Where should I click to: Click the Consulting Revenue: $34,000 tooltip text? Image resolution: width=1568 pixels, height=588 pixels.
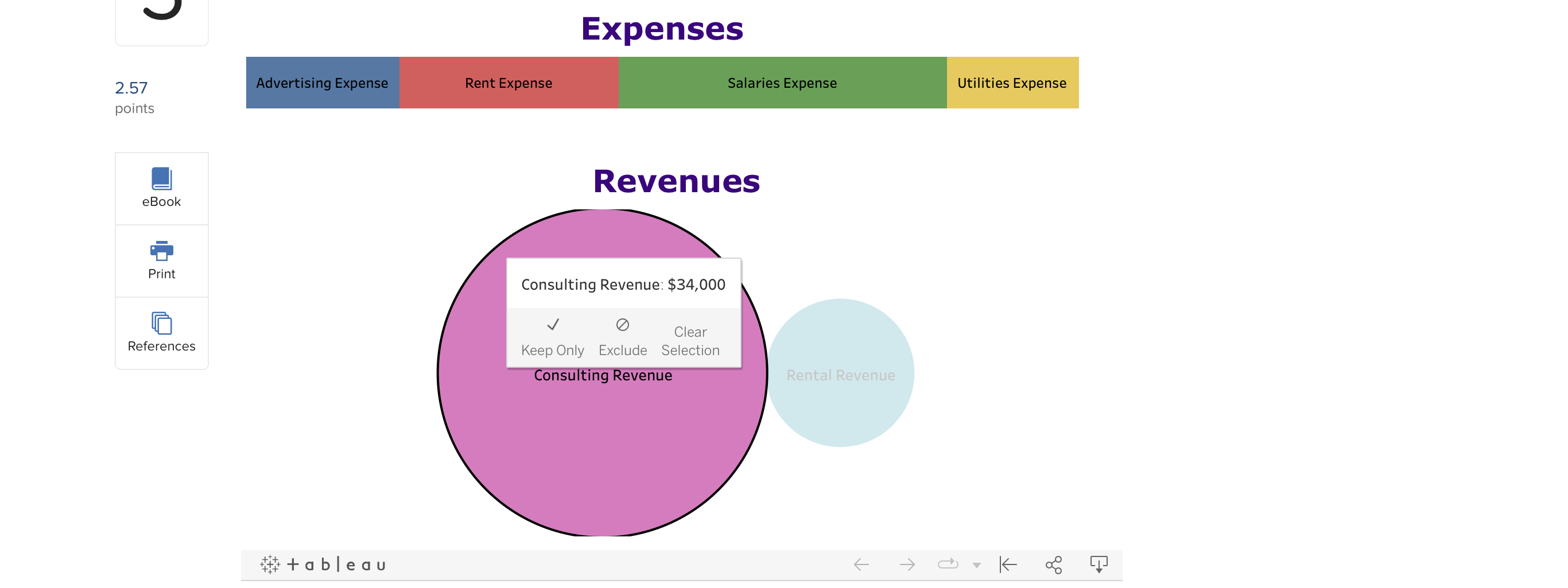[623, 285]
